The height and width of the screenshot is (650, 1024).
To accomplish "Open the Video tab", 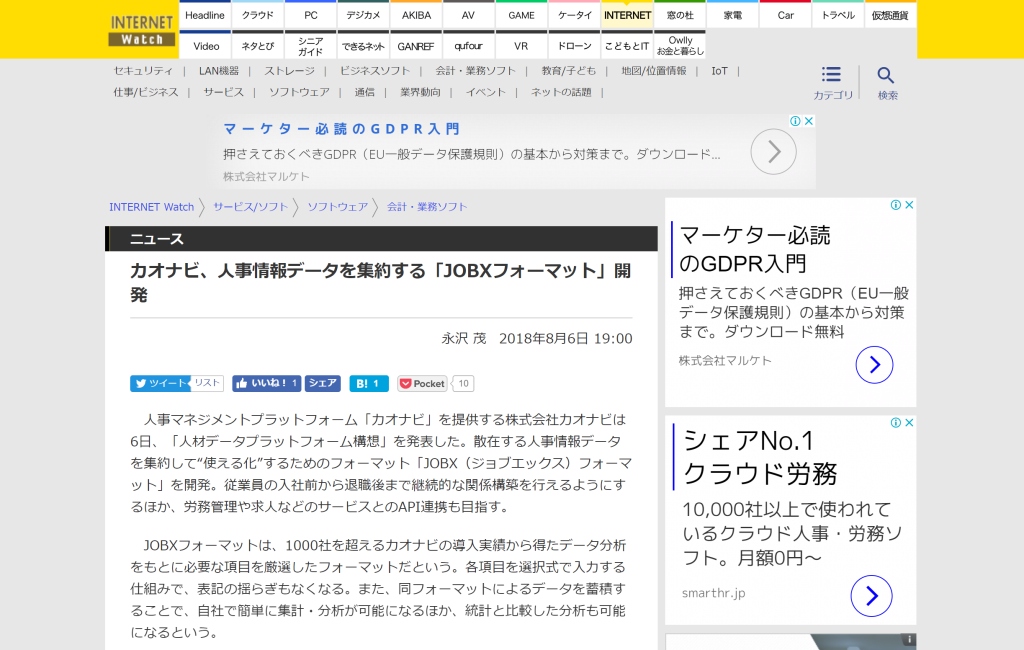I will coord(206,46).
